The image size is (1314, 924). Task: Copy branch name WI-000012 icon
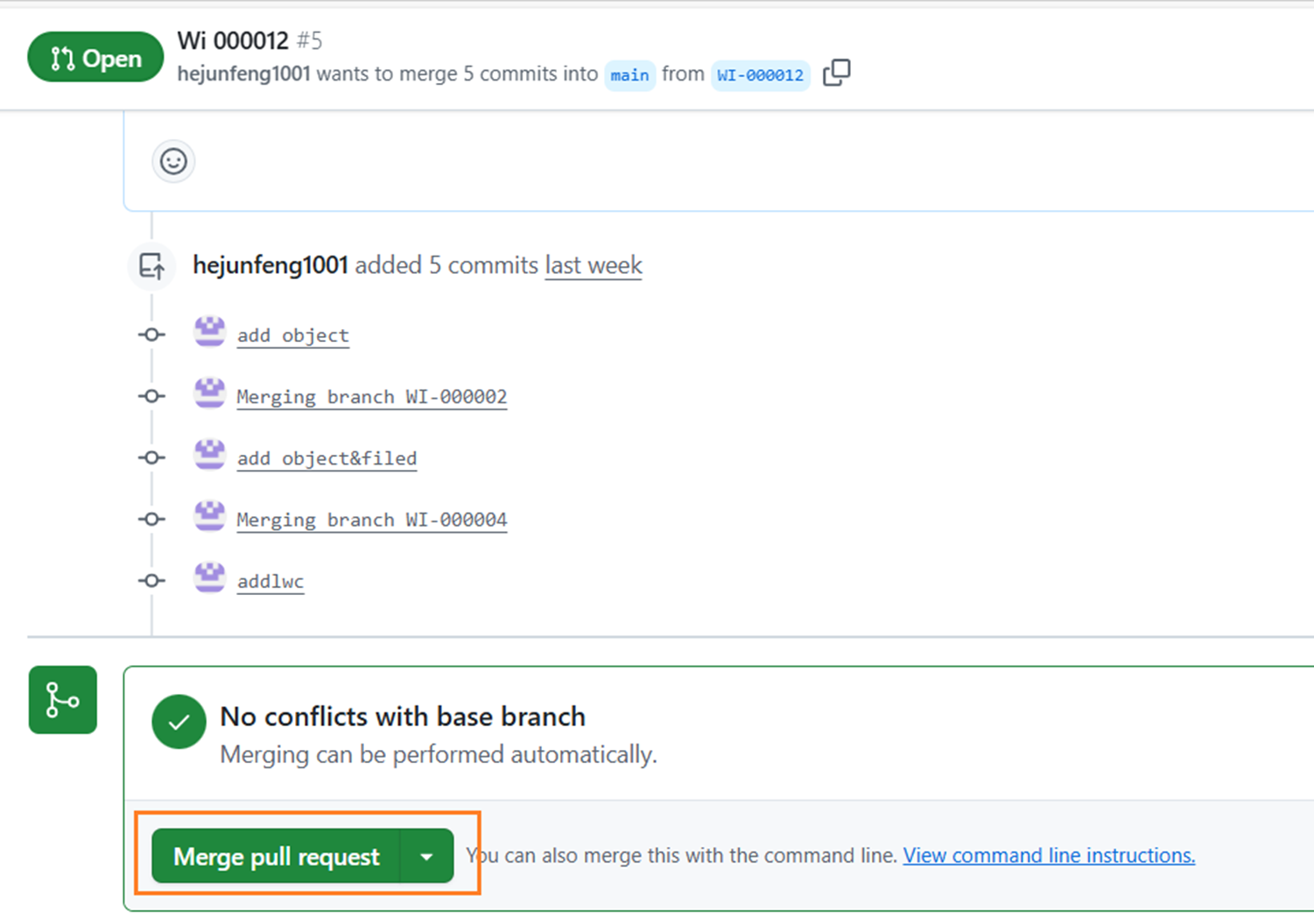coord(836,73)
